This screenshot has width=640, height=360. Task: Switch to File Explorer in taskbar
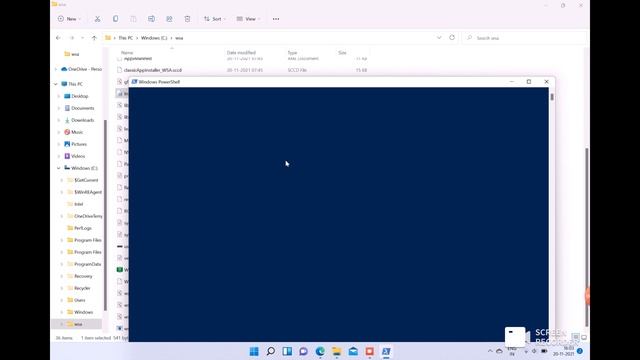(336, 351)
